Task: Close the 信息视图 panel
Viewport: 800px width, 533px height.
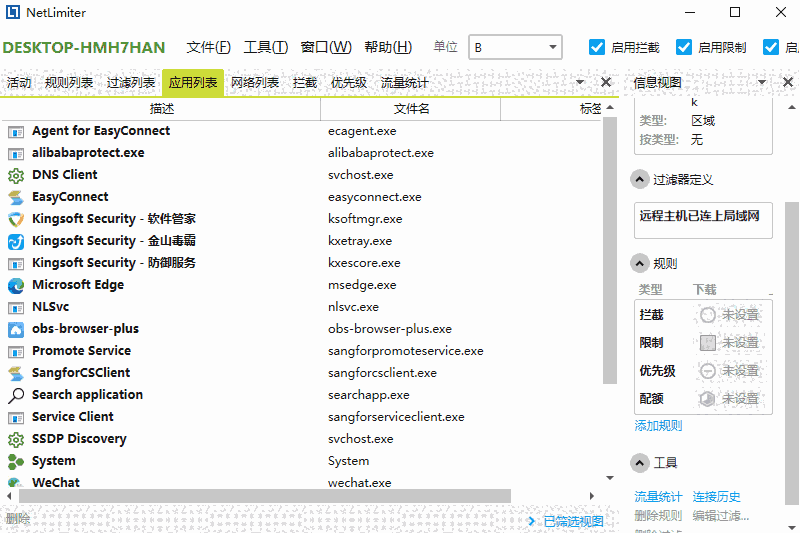Action: coord(788,82)
